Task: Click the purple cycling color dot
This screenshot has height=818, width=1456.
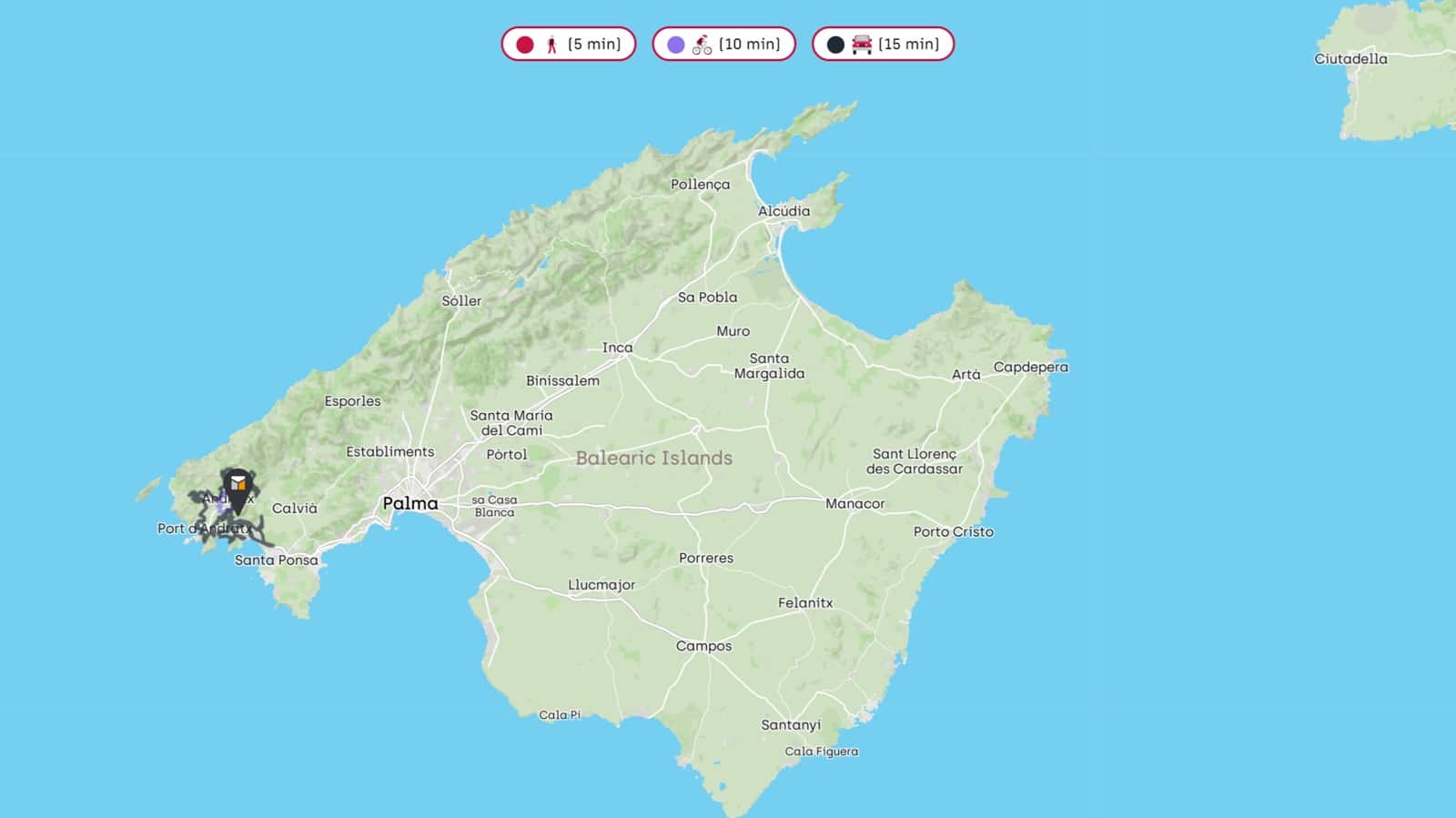Action: pyautogui.click(x=676, y=45)
